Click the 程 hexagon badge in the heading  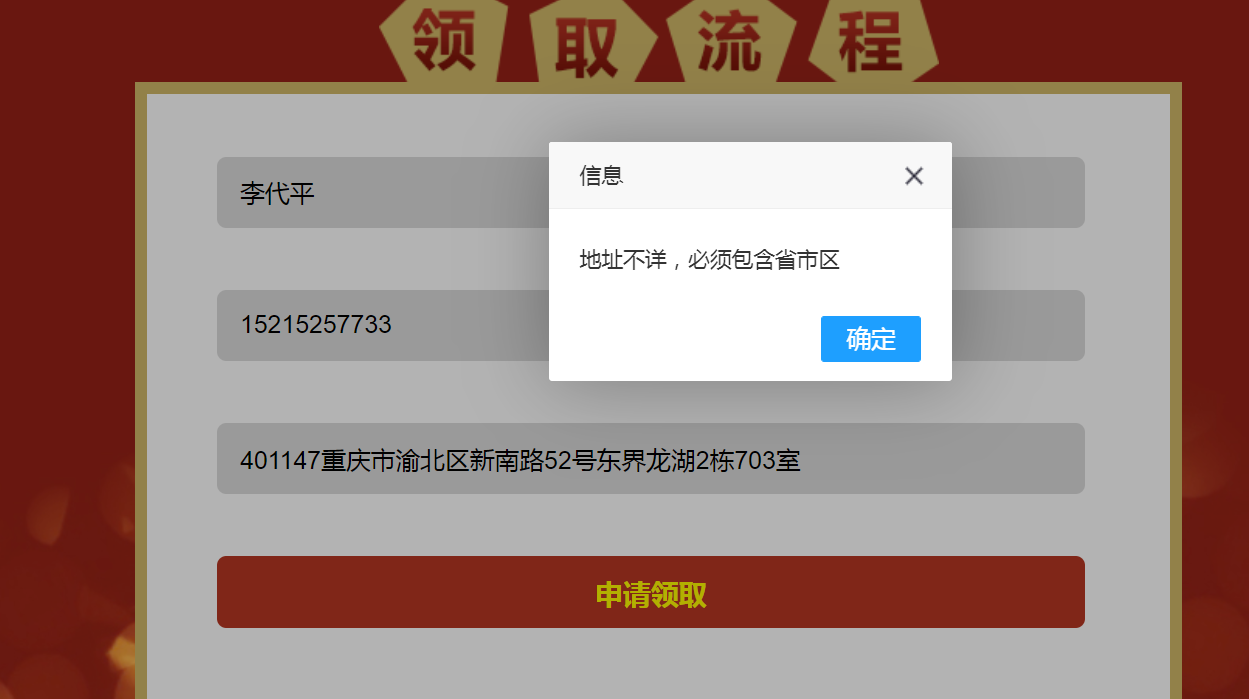[873, 42]
